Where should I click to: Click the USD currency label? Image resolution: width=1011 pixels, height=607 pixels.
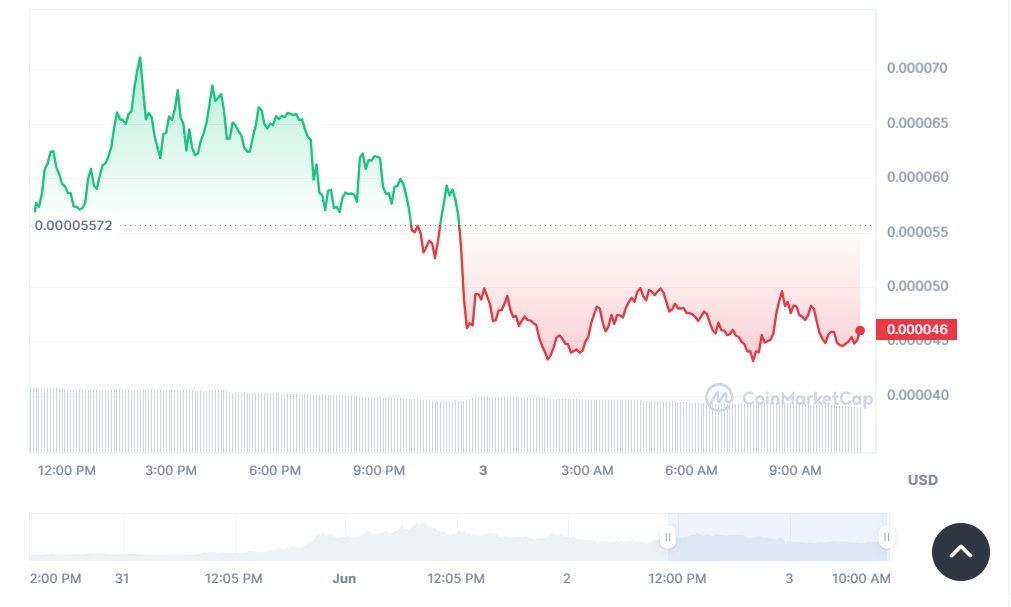tap(922, 480)
